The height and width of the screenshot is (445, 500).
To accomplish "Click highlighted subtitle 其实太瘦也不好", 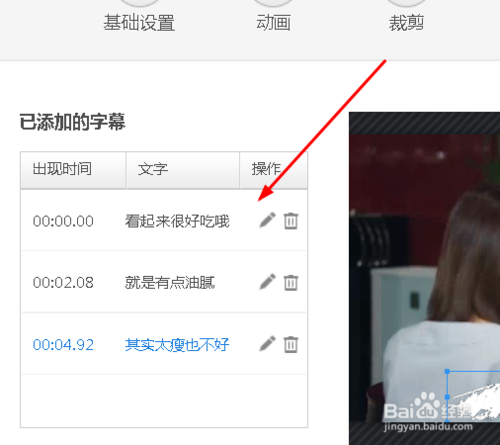I will pos(177,345).
